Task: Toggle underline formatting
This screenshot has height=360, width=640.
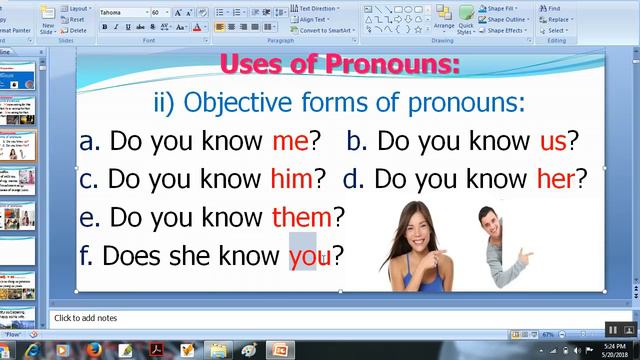Action: tap(128, 27)
